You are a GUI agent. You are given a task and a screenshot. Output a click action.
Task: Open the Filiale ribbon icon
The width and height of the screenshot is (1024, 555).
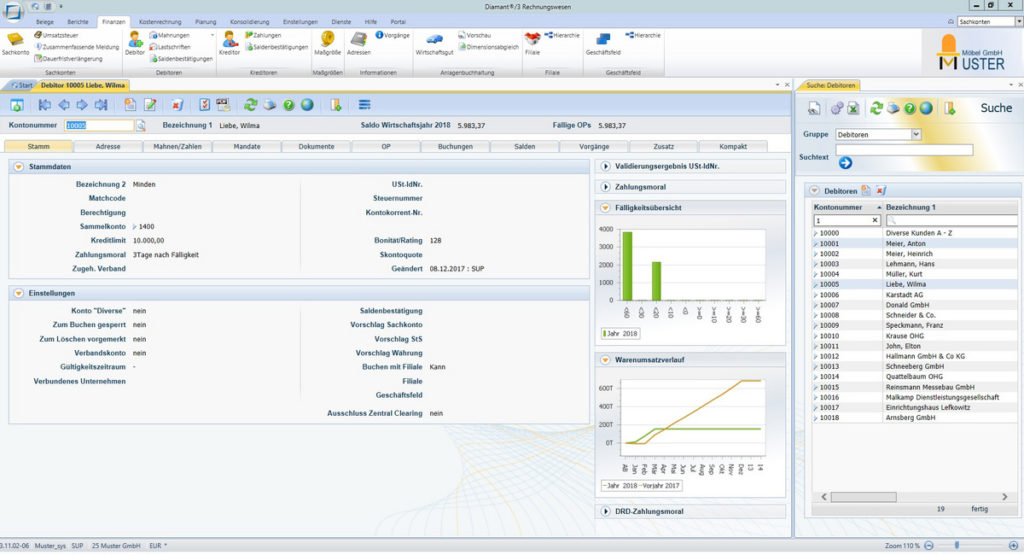(532, 43)
